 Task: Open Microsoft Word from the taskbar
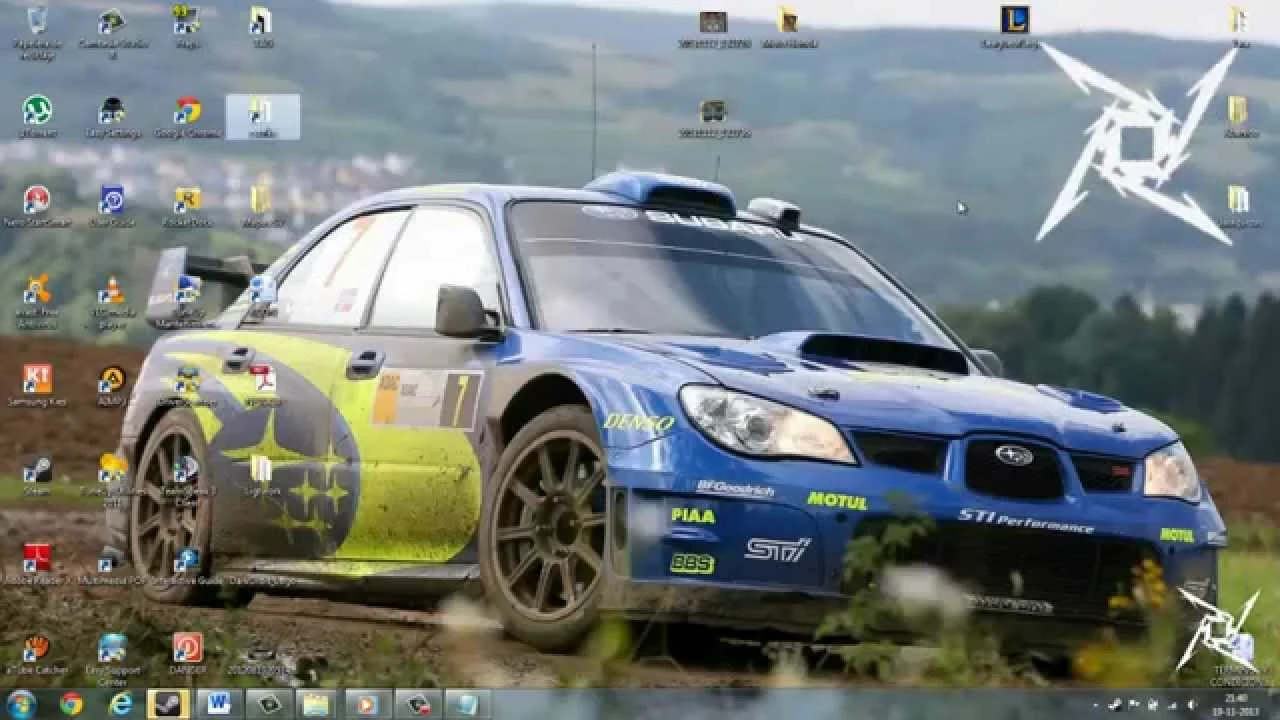pos(218,704)
